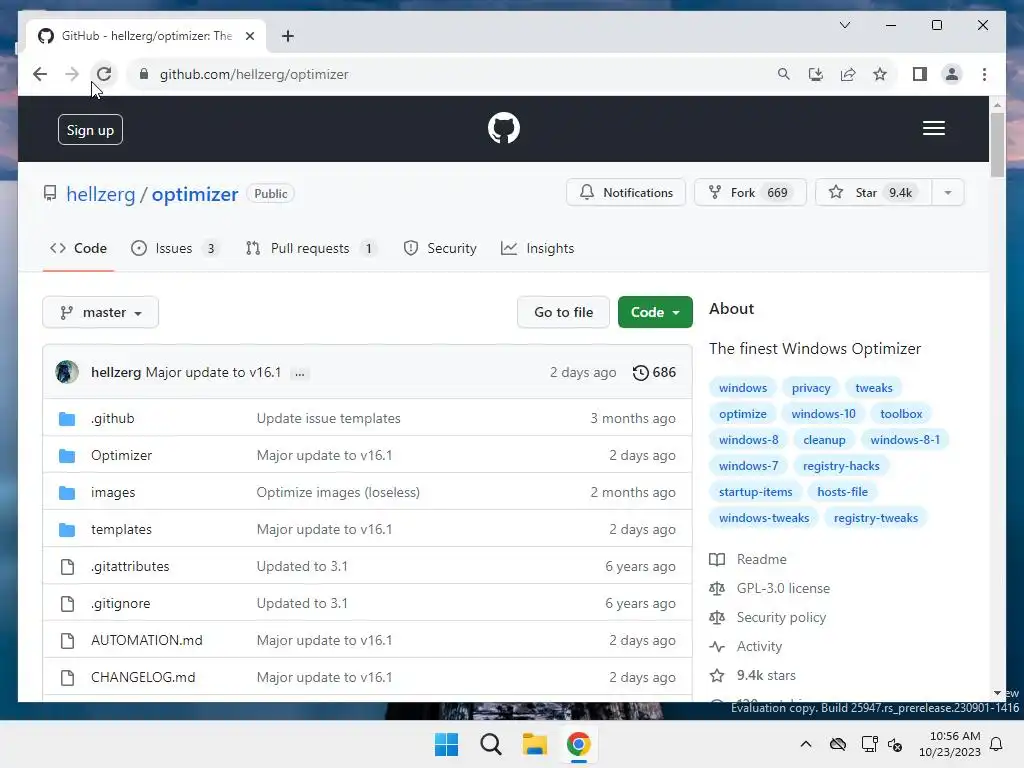Click hellzerg's avatar in the latest commit row
The image size is (1024, 768).
[x=67, y=372]
